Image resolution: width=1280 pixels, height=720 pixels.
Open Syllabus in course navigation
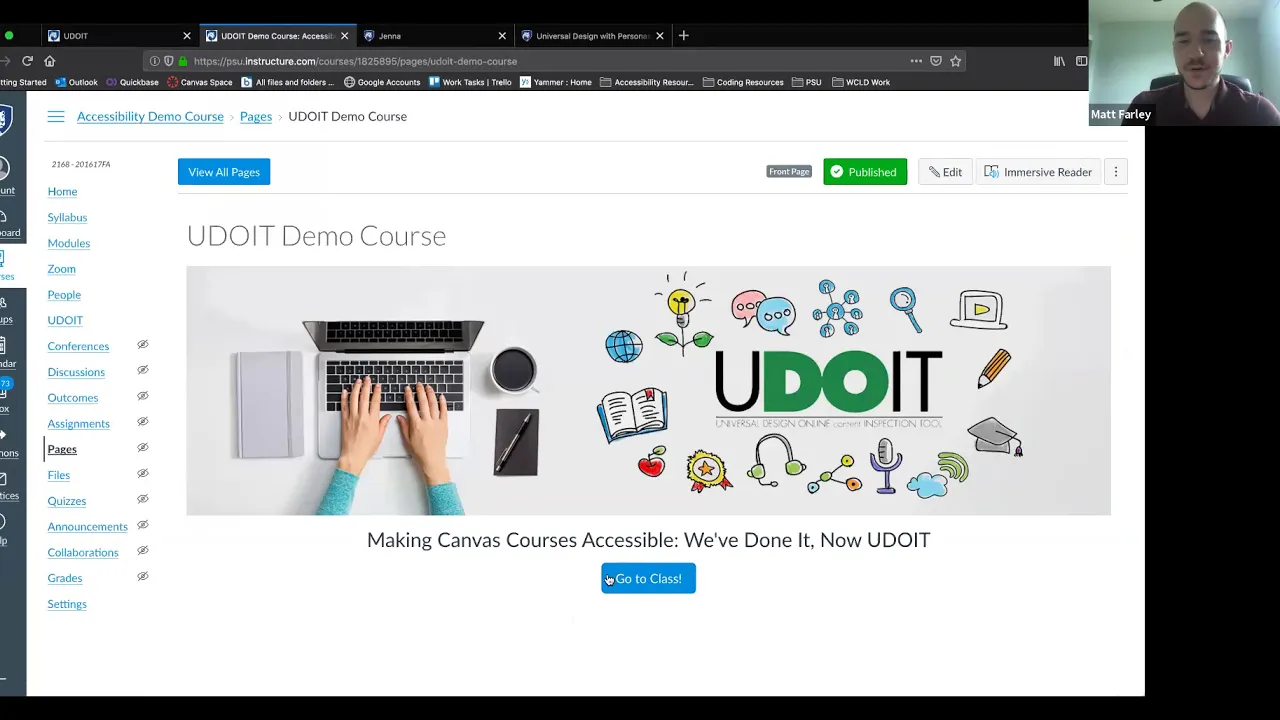tap(67, 217)
